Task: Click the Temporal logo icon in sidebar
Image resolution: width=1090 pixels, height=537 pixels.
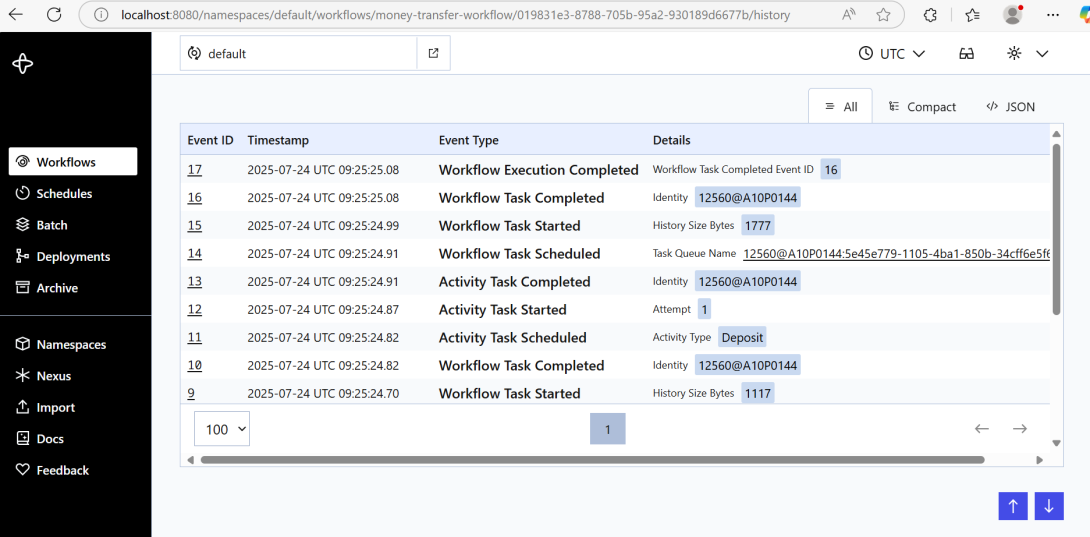Action: (x=23, y=64)
